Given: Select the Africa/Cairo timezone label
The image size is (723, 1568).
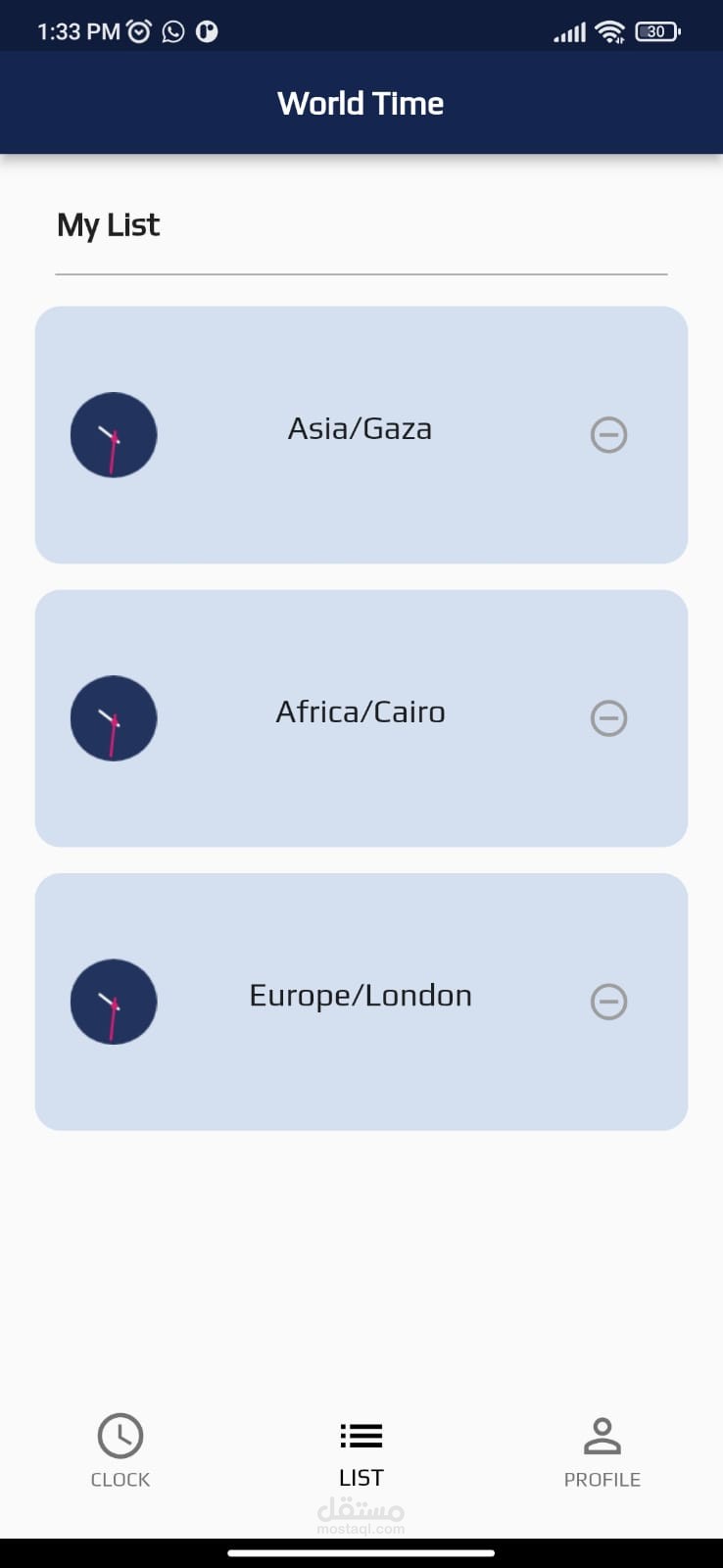Looking at the screenshot, I should (361, 712).
